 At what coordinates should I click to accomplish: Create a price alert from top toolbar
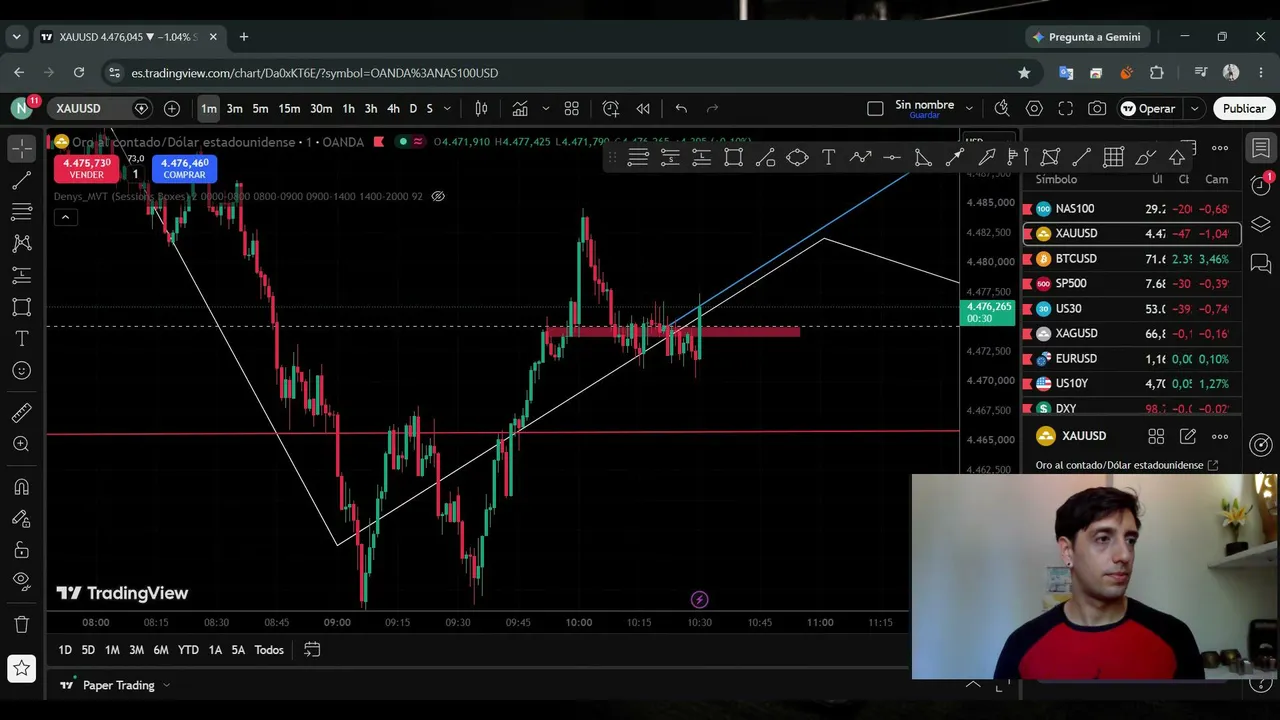point(611,108)
